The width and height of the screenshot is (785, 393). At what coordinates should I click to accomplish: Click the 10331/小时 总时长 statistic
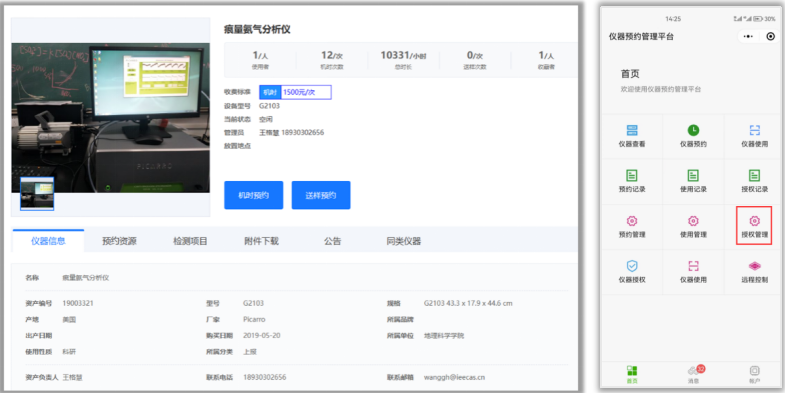(x=404, y=60)
